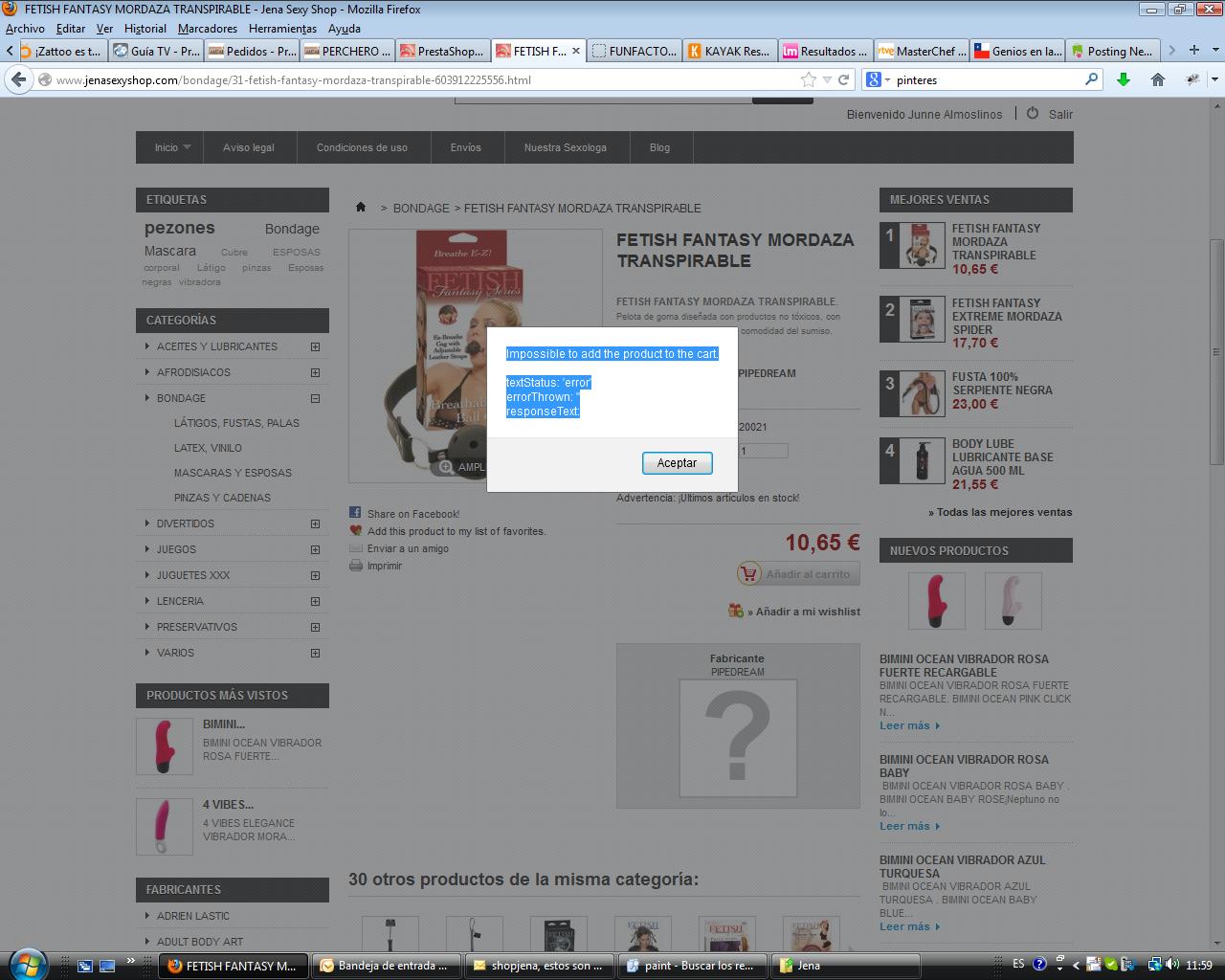Viewport: 1225px width, 980px height.
Task: Click the favorites heart icon
Action: [x=355, y=530]
